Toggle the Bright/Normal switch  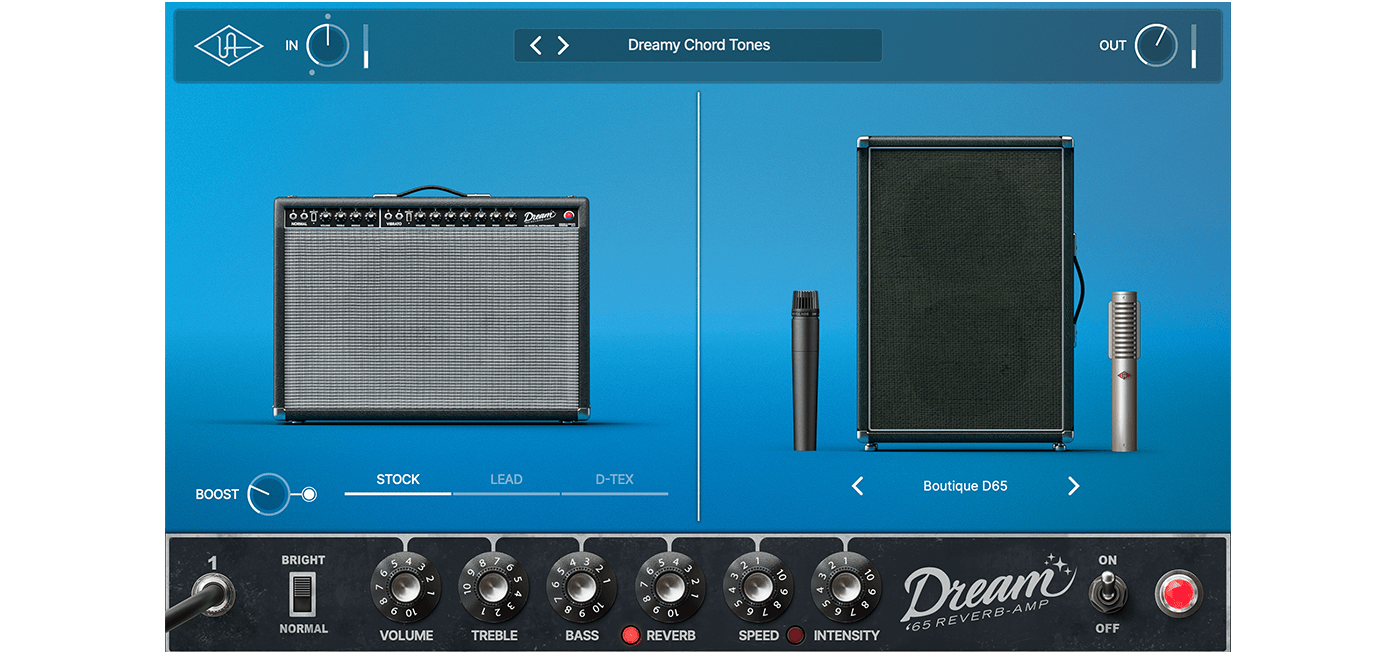[x=302, y=594]
